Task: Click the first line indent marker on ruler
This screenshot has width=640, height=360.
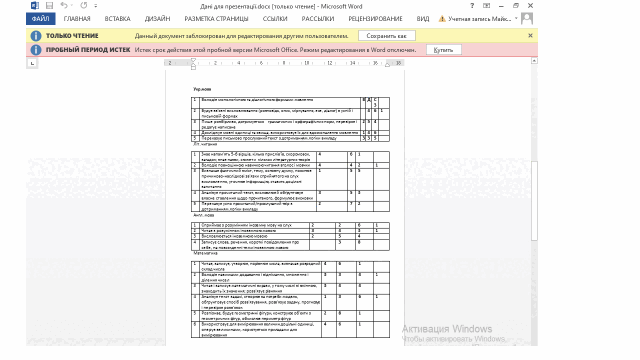Action: point(193,60)
